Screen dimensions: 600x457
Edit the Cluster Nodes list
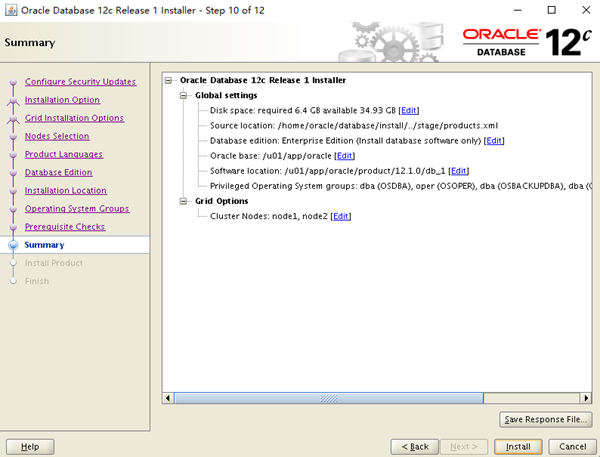[341, 216]
